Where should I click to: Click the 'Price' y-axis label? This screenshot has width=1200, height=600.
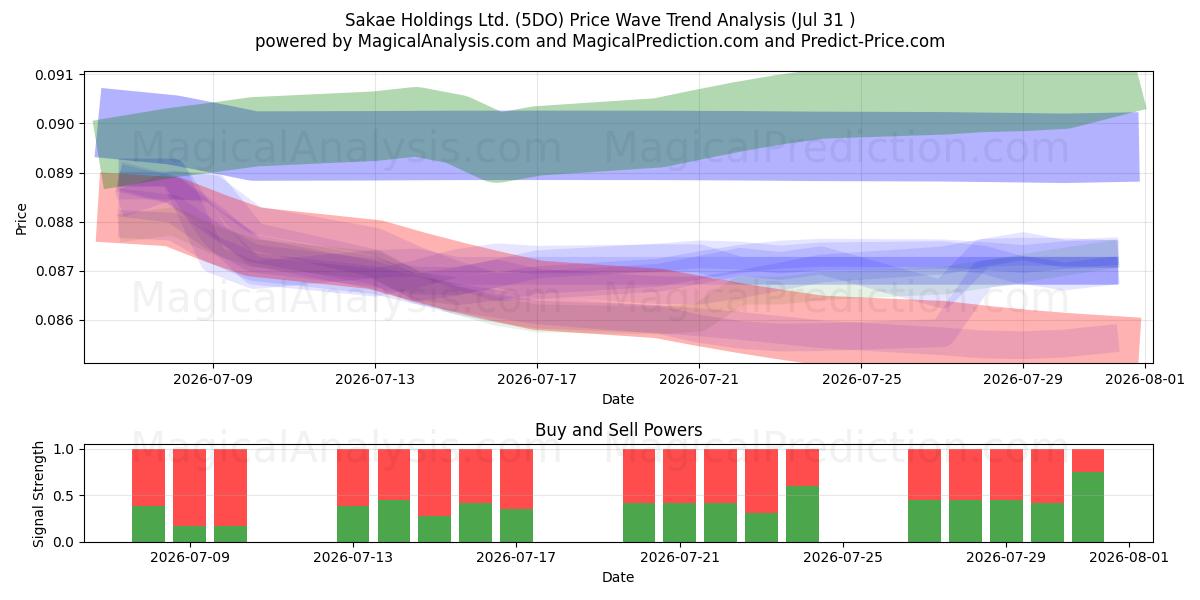click(x=22, y=217)
